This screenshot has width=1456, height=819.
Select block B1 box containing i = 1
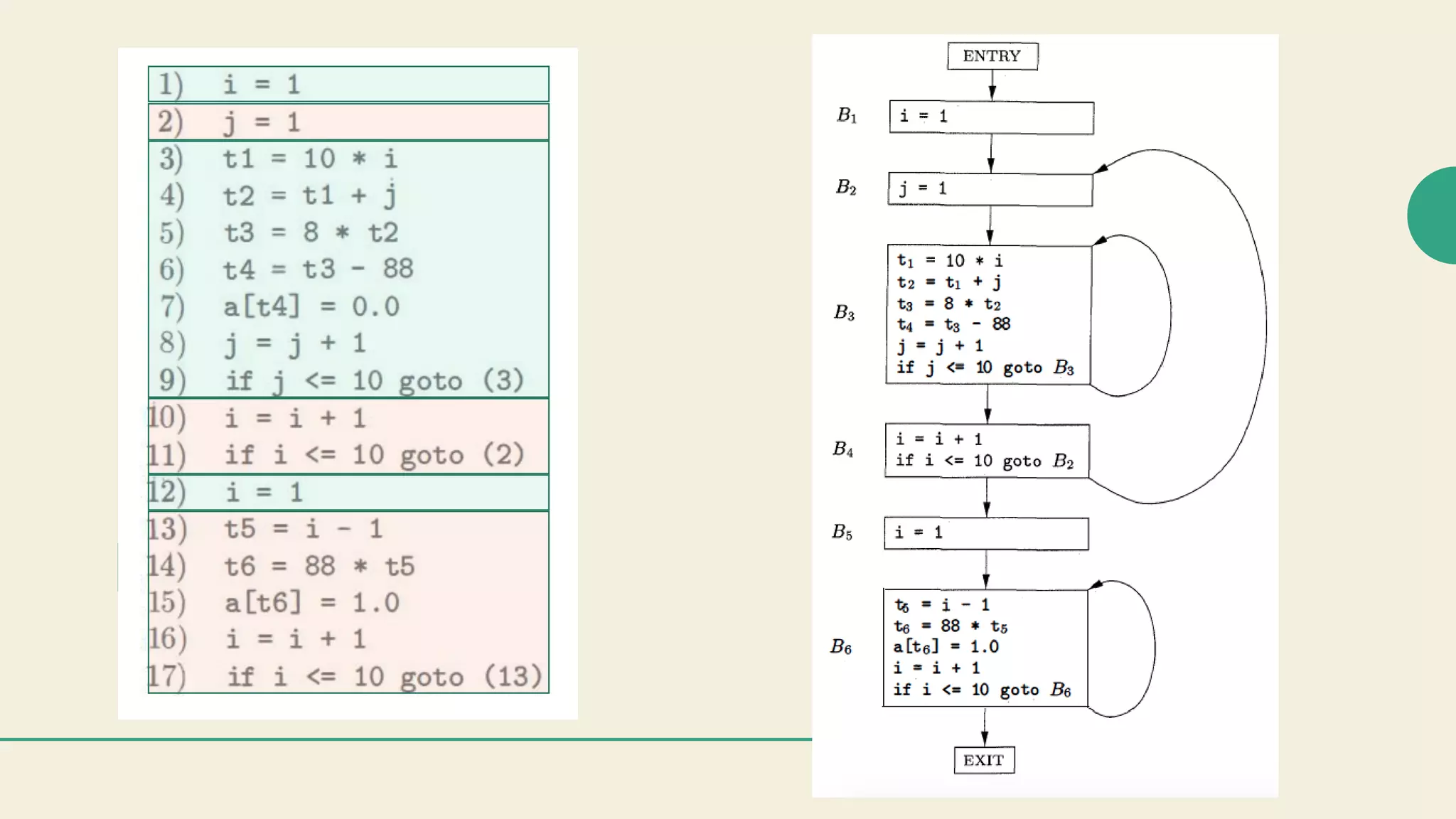pos(992,117)
